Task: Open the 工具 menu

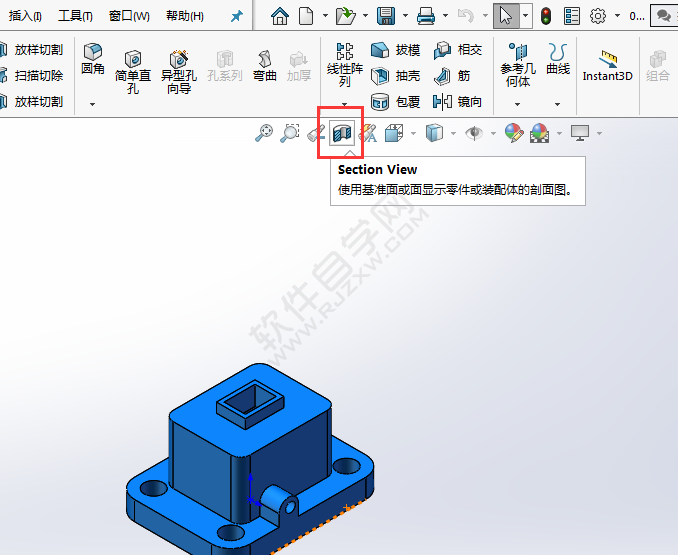Action: (75, 16)
